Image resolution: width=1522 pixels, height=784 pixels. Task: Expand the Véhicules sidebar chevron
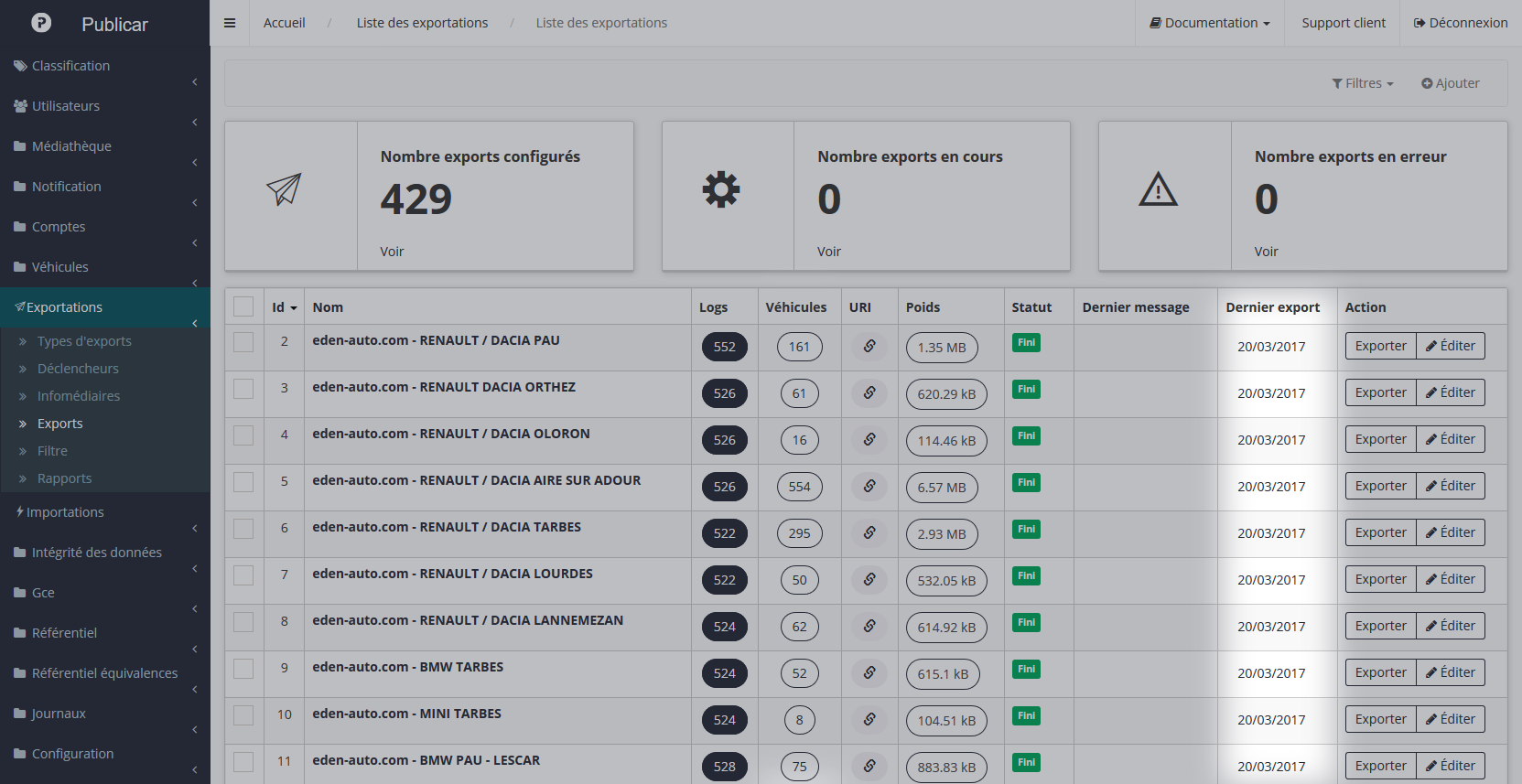tap(195, 284)
